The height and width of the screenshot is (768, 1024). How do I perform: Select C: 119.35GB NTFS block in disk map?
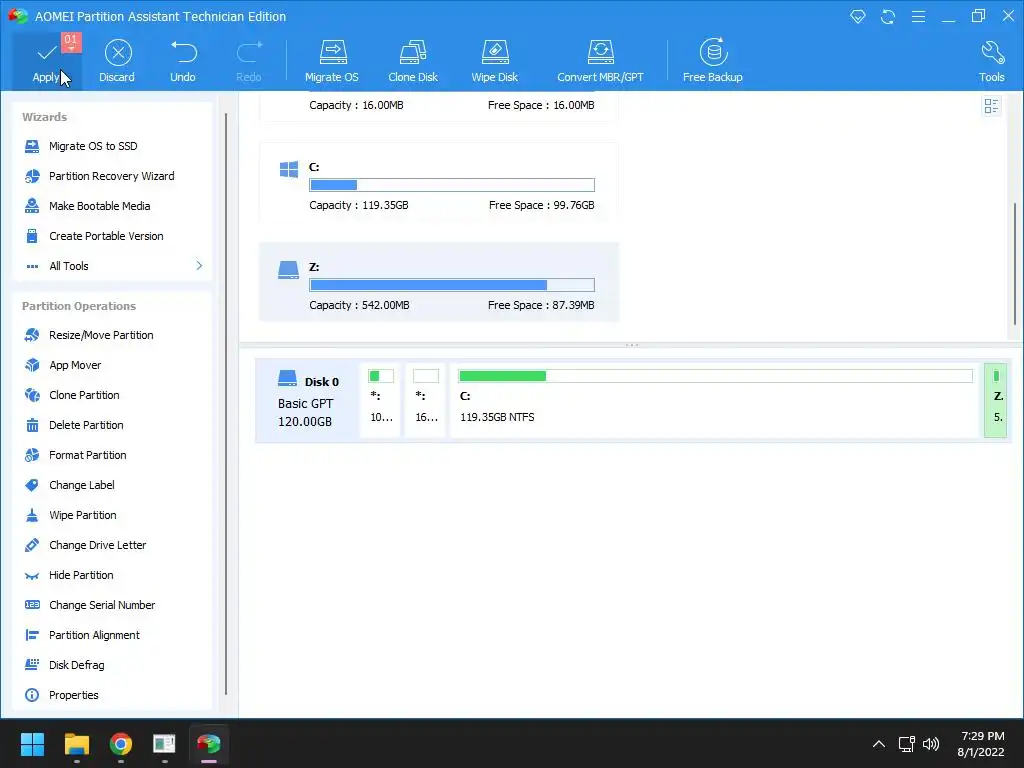point(715,399)
